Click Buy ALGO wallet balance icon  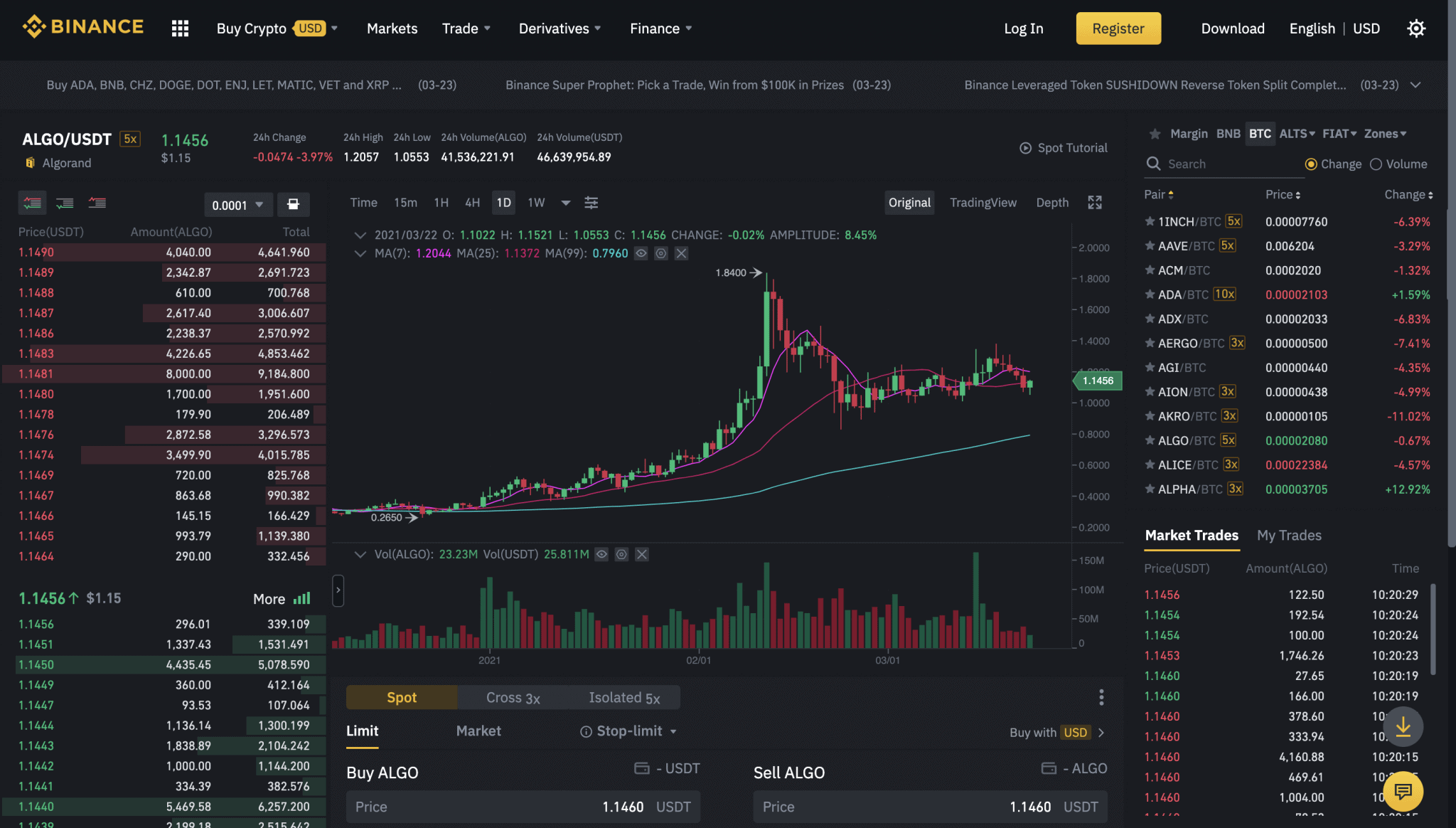pos(641,768)
